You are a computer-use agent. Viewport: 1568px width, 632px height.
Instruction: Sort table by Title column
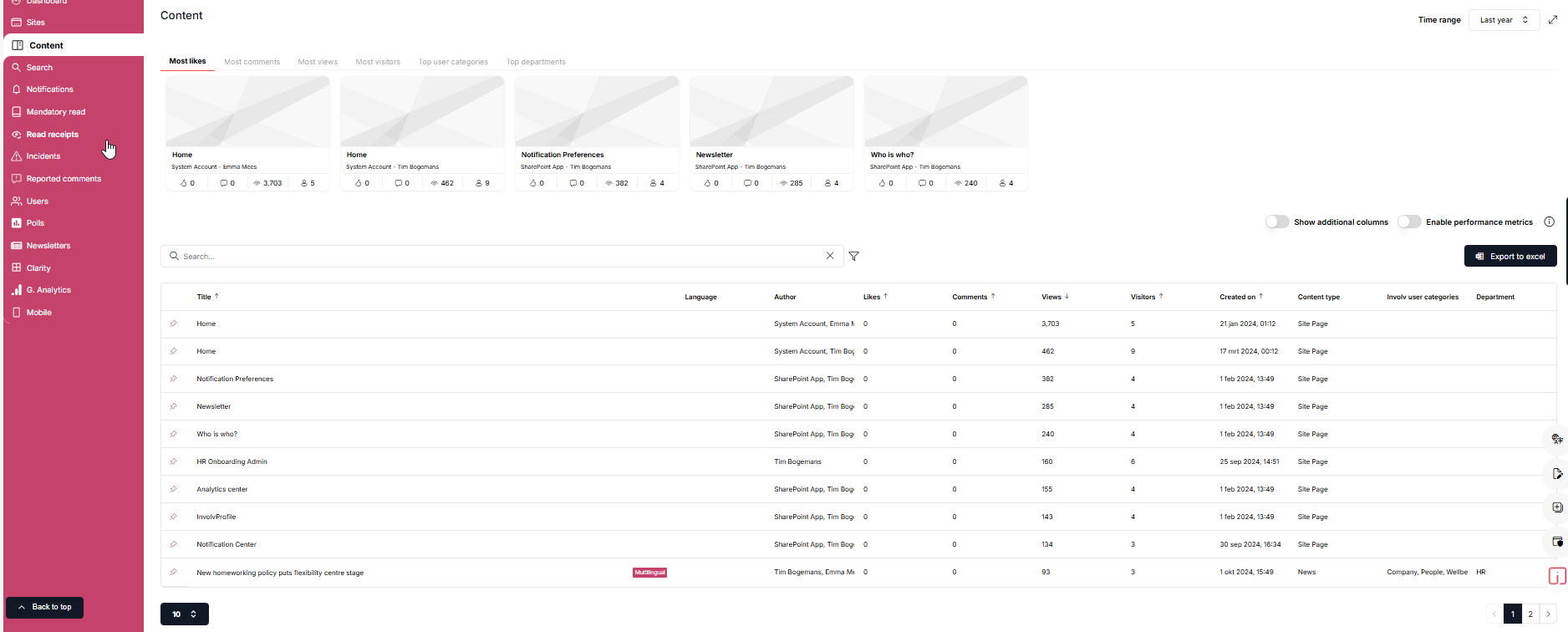click(x=207, y=297)
